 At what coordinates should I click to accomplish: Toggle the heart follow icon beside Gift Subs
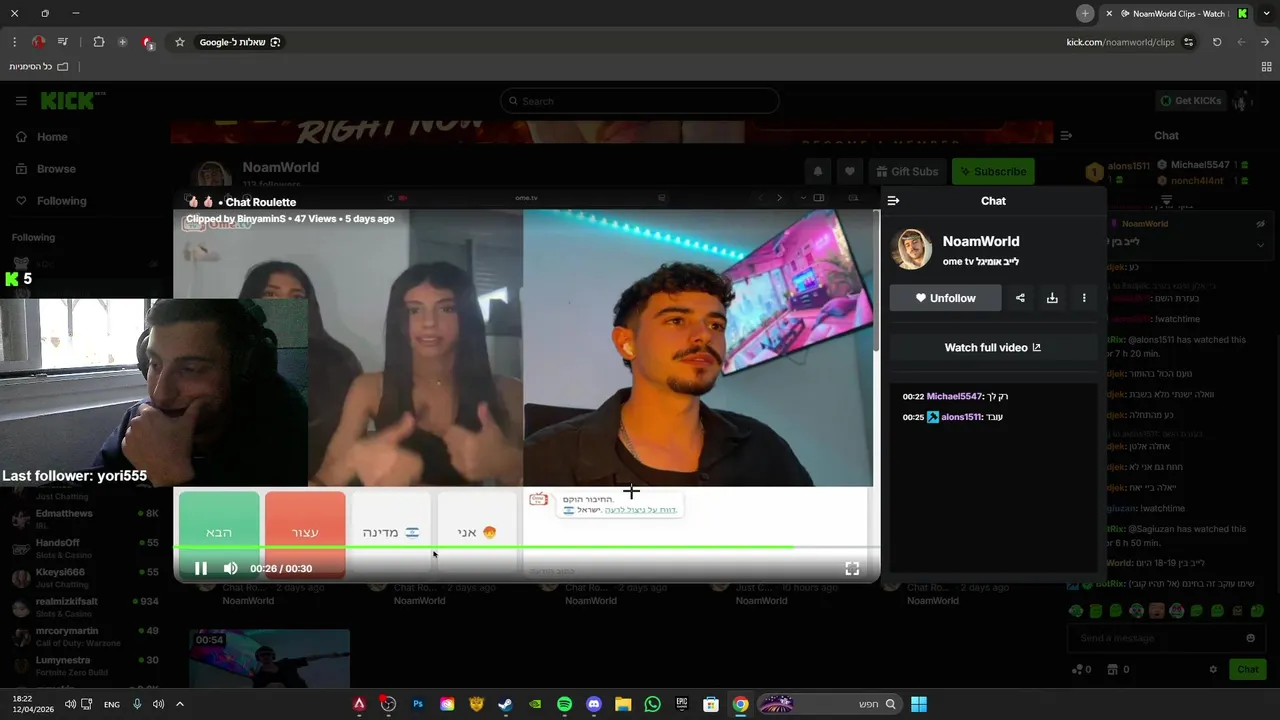pyautogui.click(x=850, y=171)
